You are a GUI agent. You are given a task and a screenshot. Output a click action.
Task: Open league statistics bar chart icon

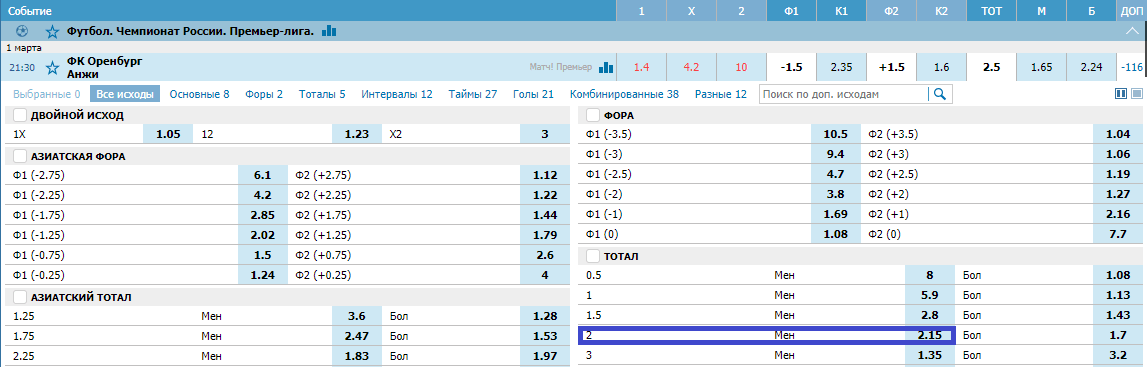pos(329,31)
